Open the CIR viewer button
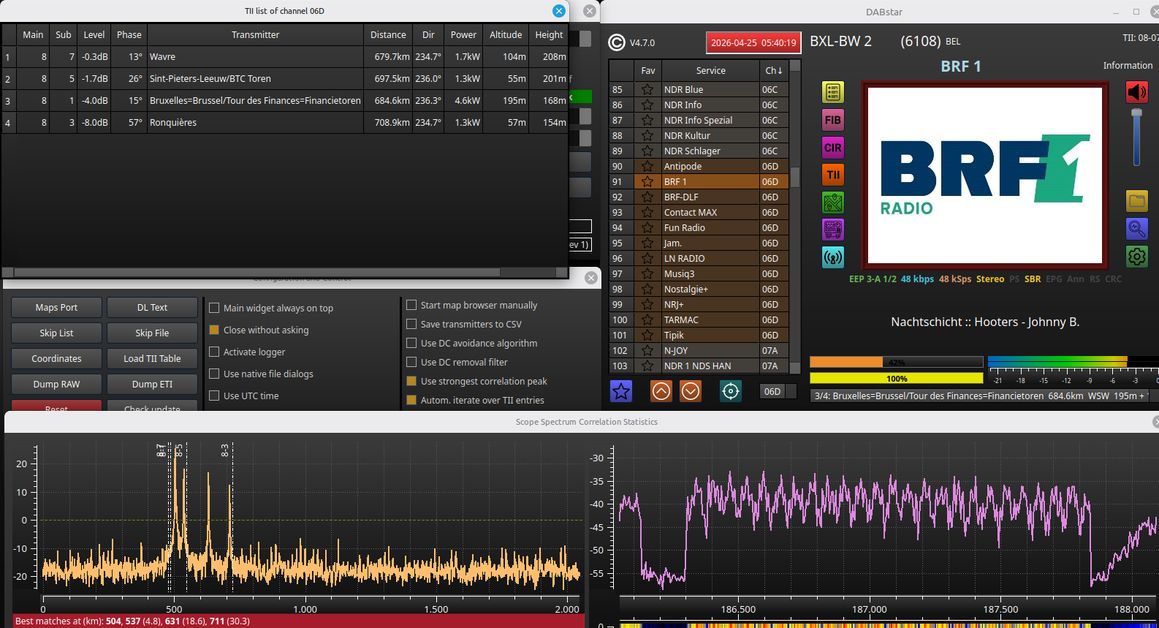 pos(833,147)
